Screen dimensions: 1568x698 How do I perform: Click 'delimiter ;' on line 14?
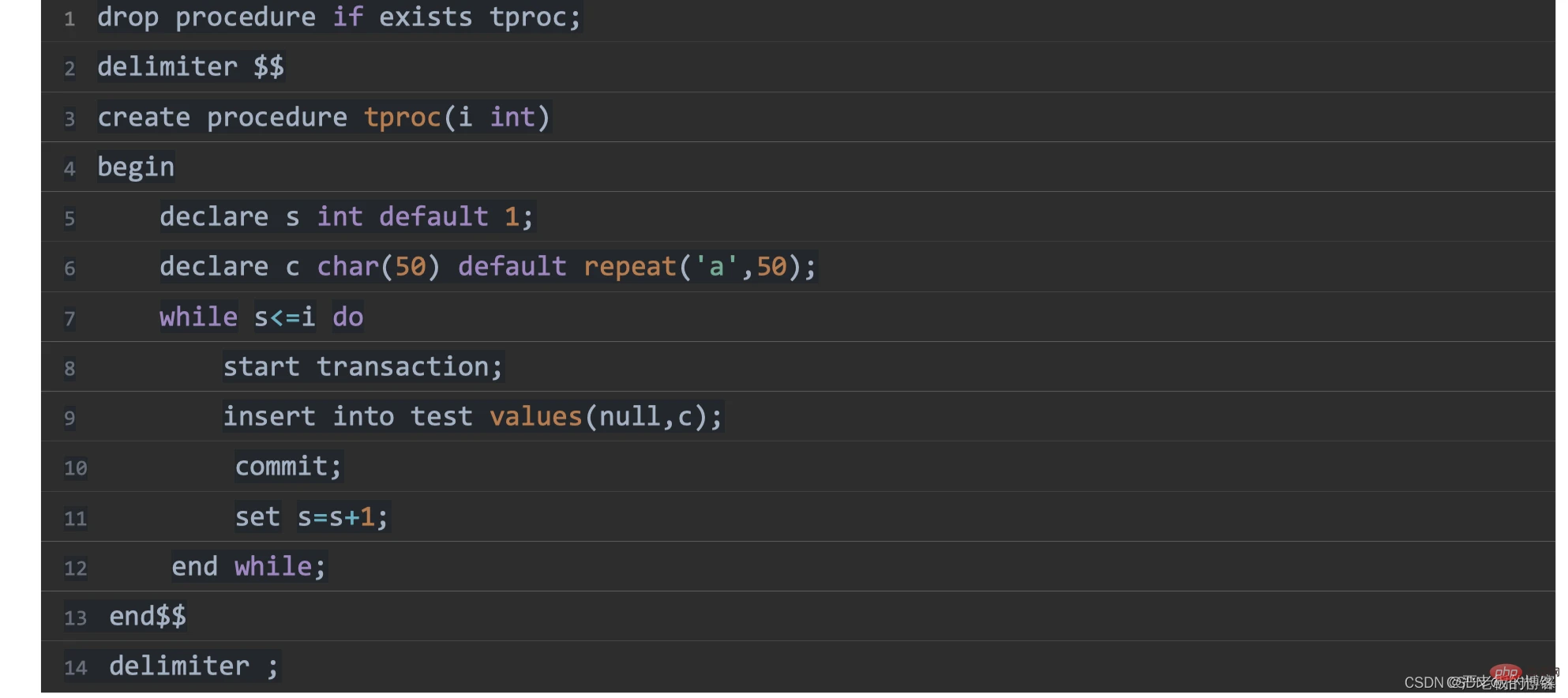[x=193, y=666]
